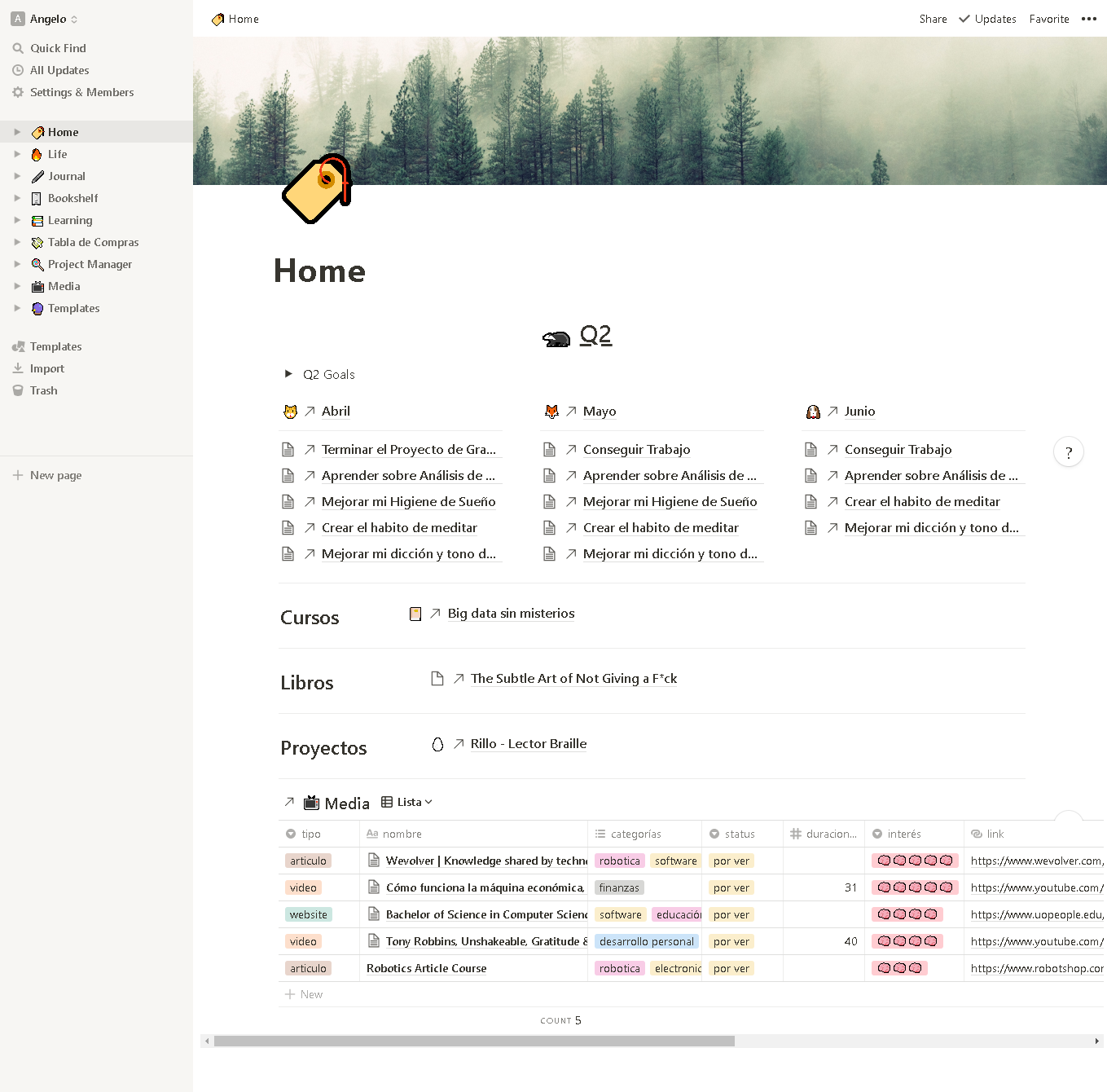1107x1092 pixels.
Task: Open the page options ellipsis menu
Action: [x=1090, y=19]
